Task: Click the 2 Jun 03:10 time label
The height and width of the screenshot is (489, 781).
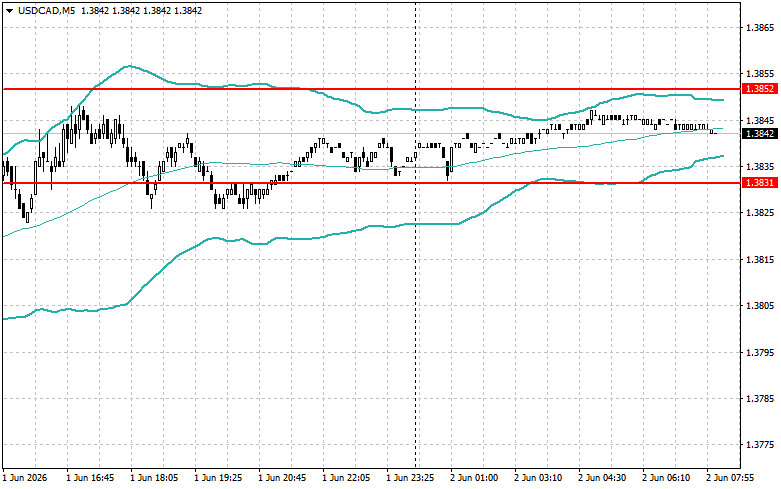Action: 538,478
